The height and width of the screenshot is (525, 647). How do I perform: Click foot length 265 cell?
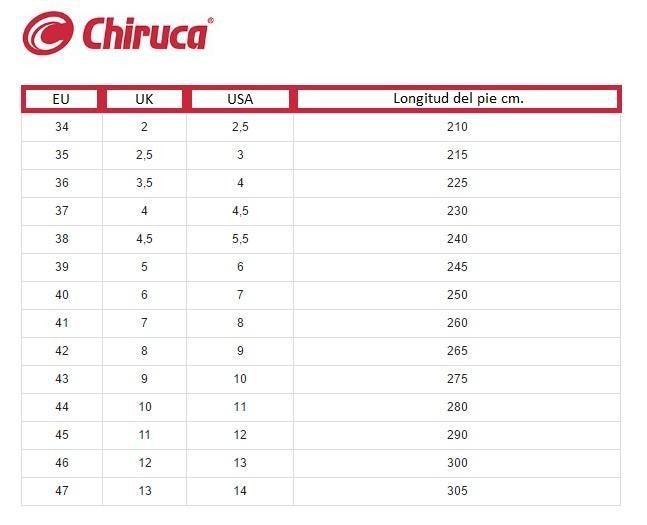click(457, 351)
